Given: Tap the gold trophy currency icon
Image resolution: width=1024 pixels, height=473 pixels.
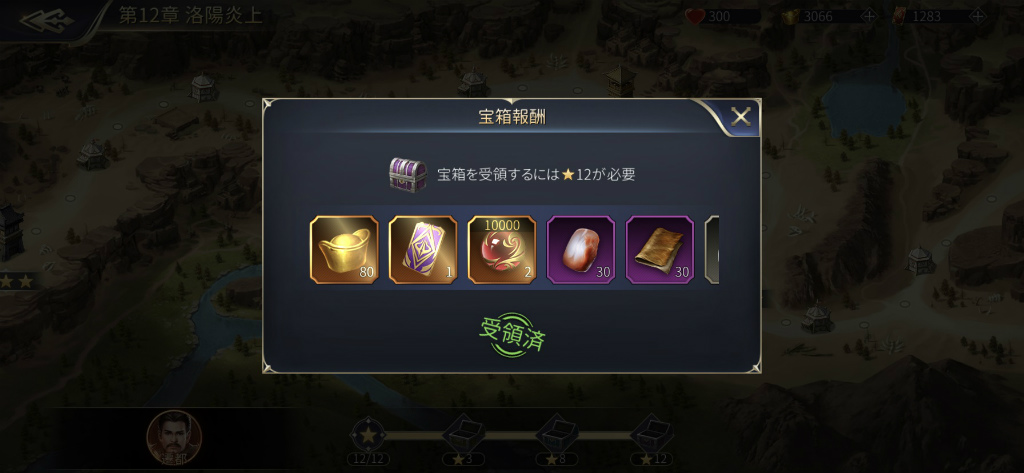Looking at the screenshot, I should click(791, 16).
